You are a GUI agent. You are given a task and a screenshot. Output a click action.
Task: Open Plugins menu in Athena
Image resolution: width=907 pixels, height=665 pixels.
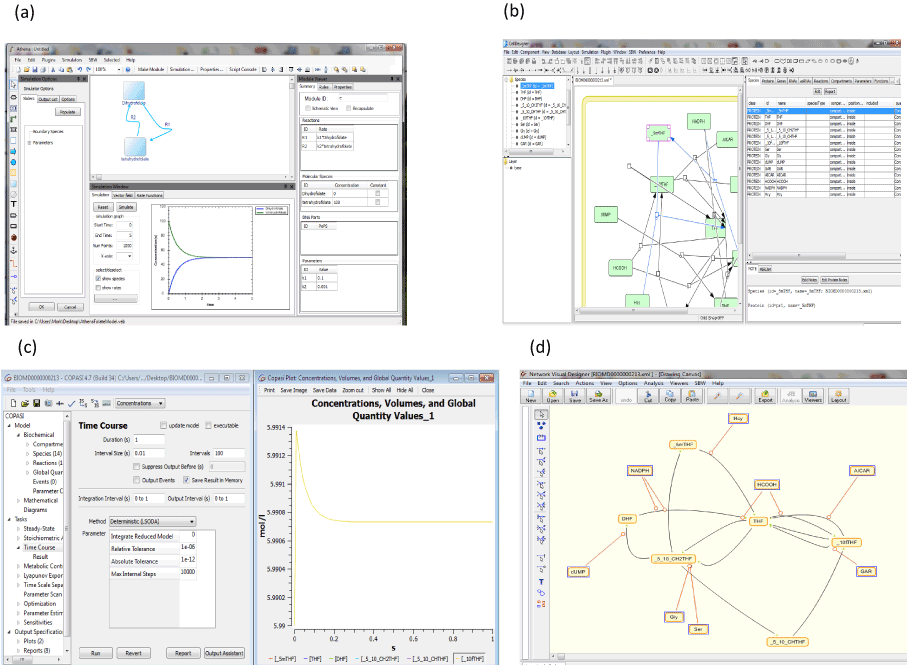coord(49,60)
